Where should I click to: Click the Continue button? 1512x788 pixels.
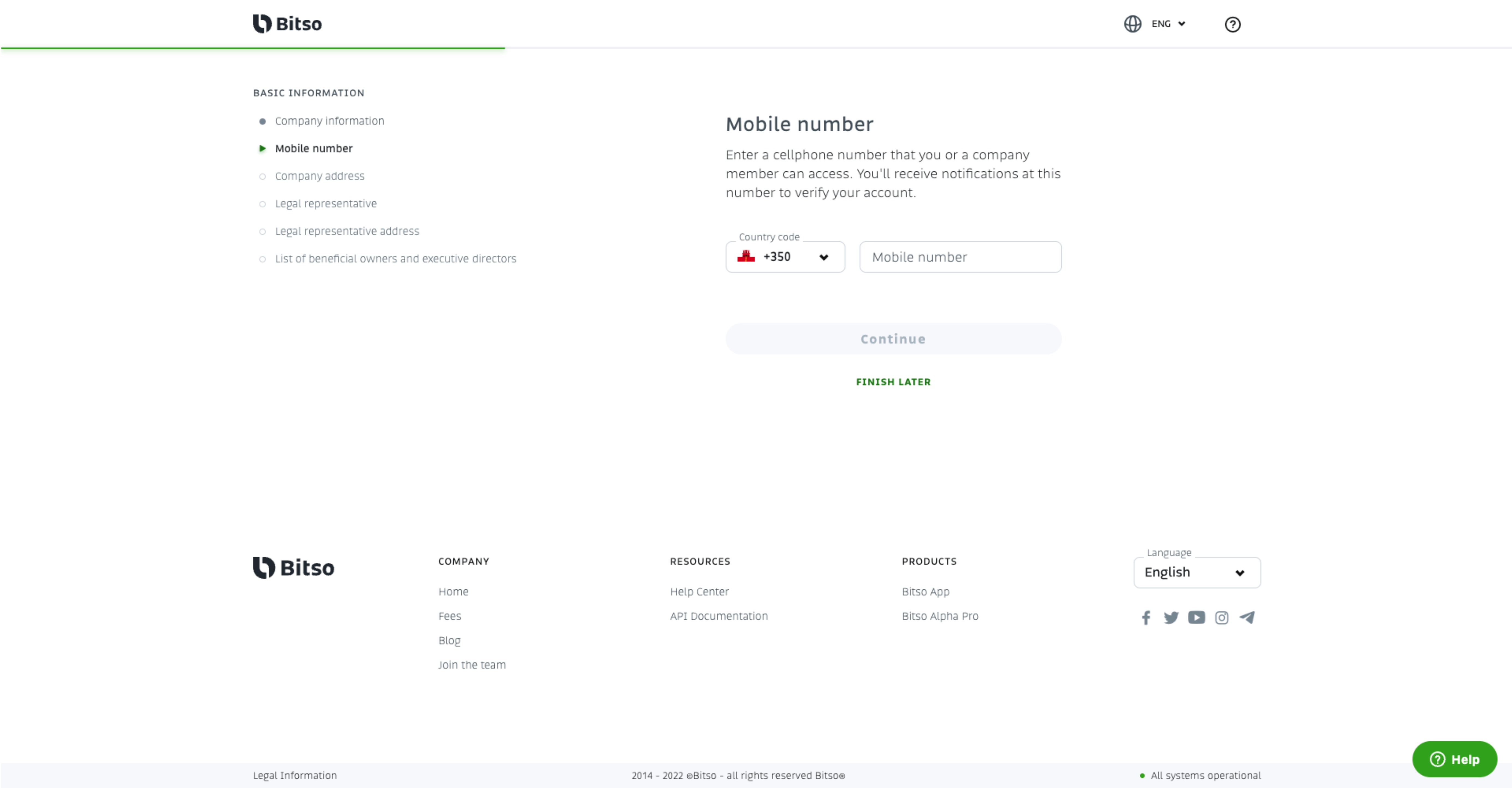click(x=893, y=339)
